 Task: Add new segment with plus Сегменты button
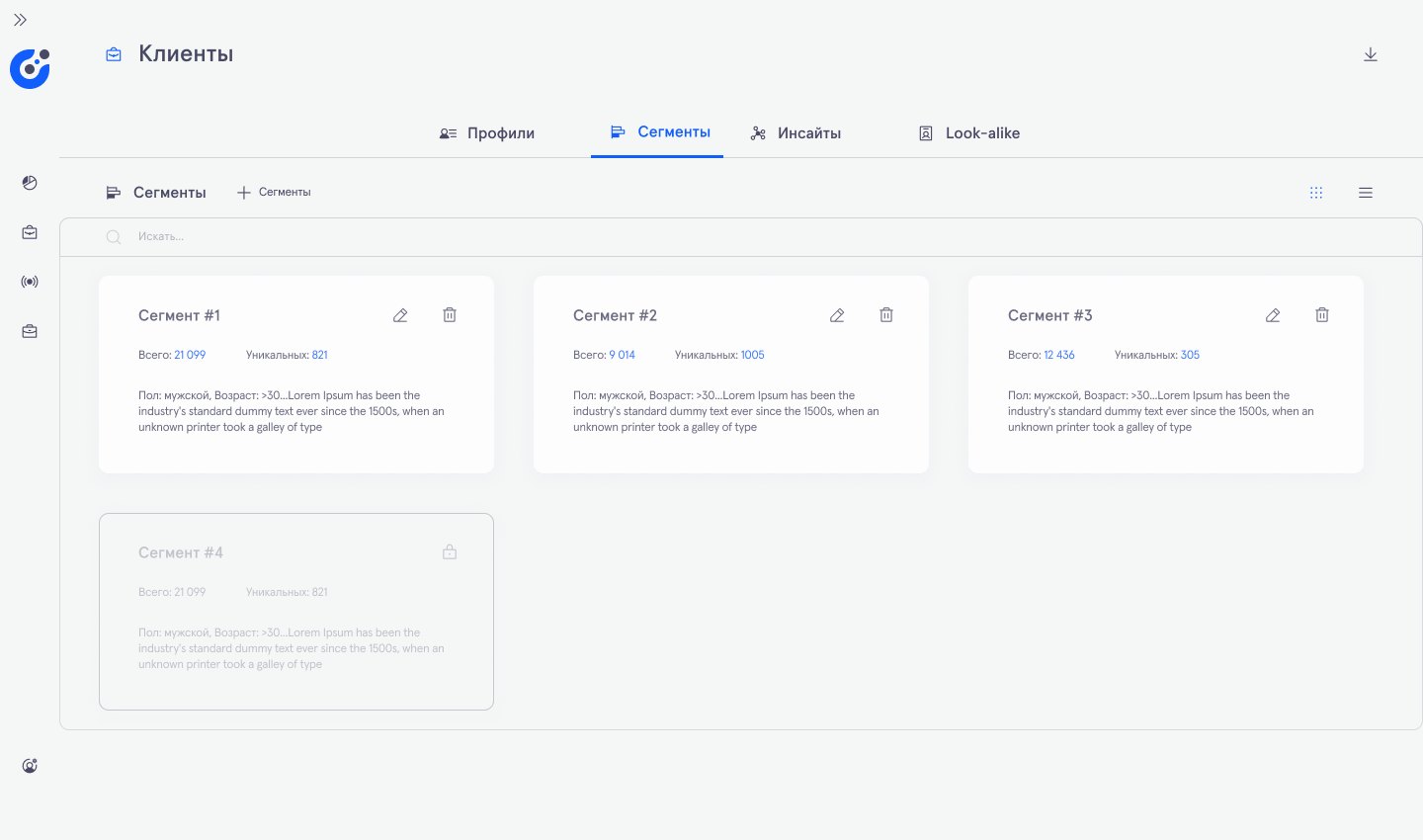pyautogui.click(x=274, y=193)
